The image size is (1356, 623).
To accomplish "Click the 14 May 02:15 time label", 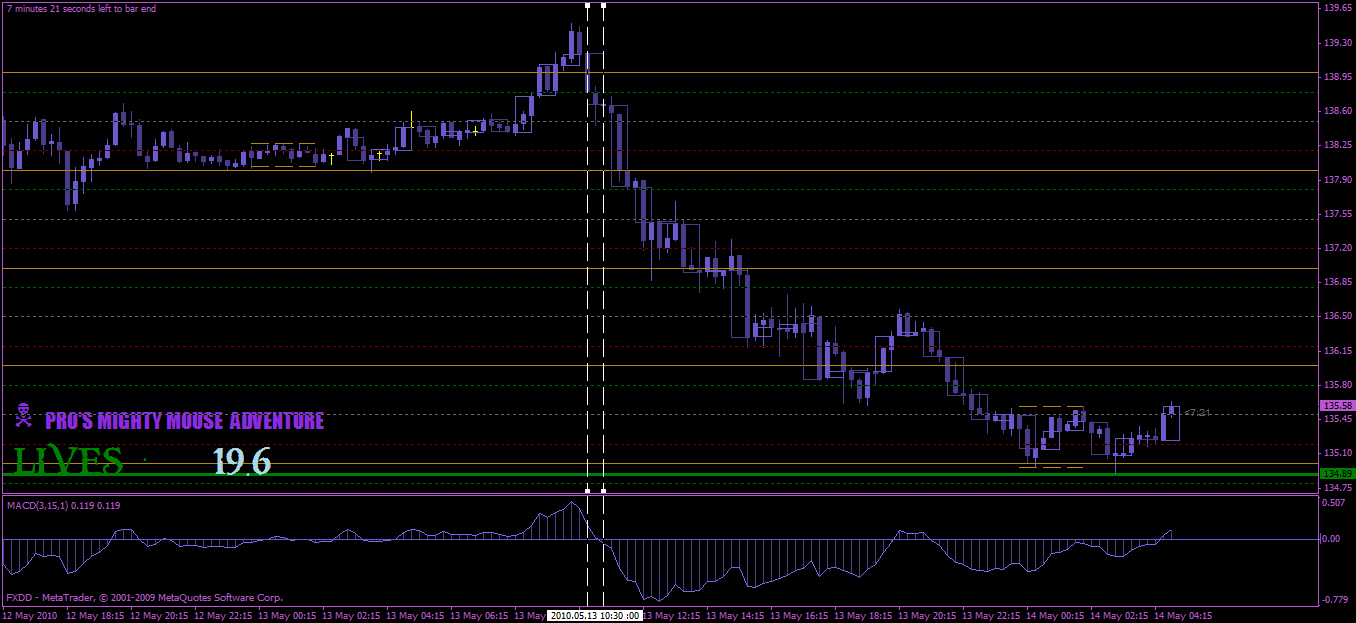I will tap(1121, 616).
